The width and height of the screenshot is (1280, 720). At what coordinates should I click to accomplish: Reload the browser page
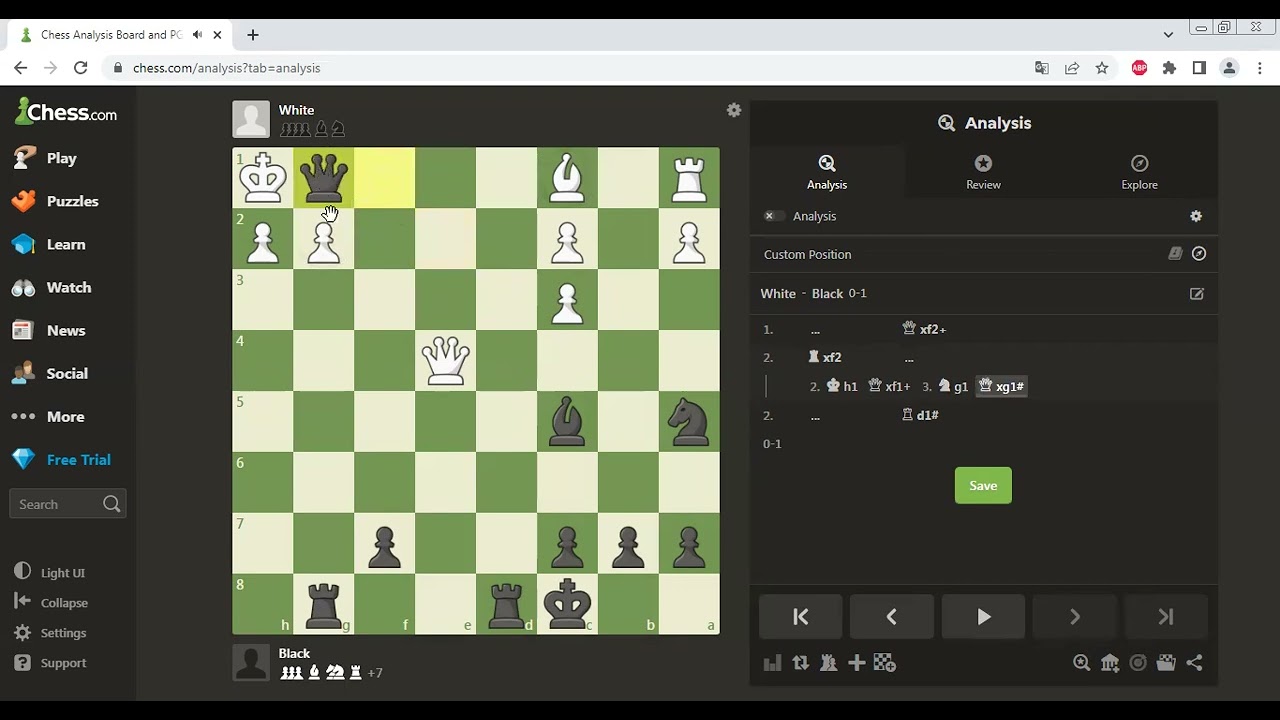(x=81, y=68)
